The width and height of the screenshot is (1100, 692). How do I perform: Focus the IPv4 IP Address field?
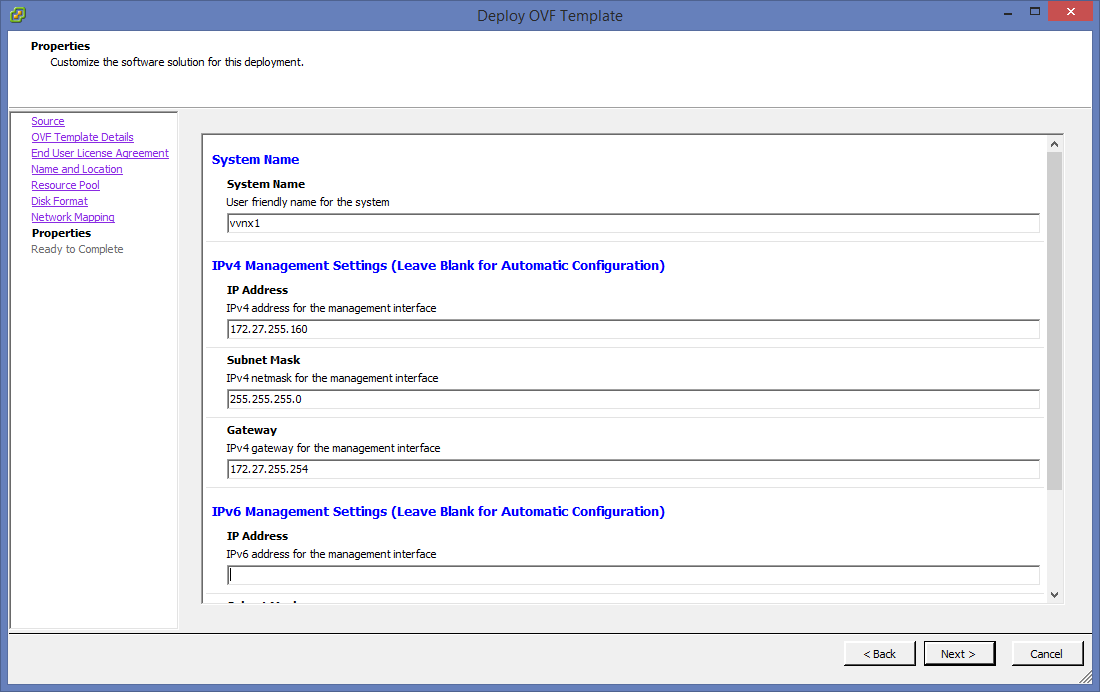pos(632,330)
